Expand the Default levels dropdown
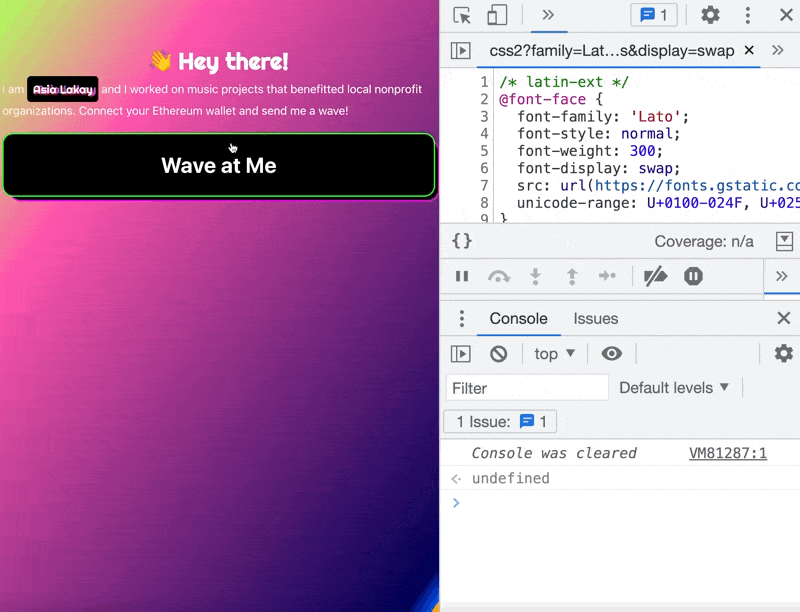The width and height of the screenshot is (800, 612). click(x=674, y=388)
